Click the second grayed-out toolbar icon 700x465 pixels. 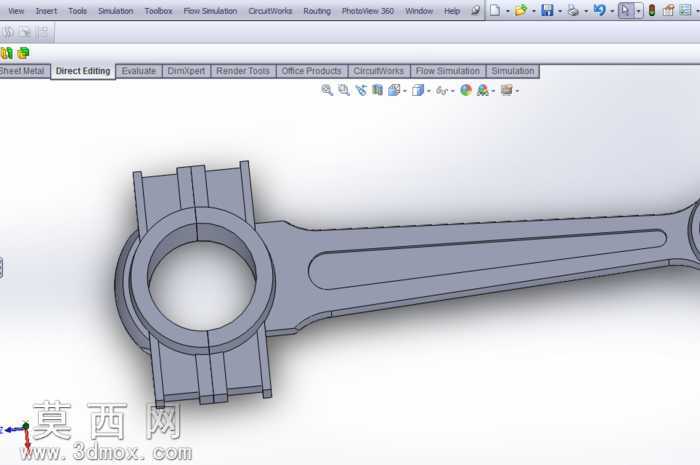tap(25, 32)
